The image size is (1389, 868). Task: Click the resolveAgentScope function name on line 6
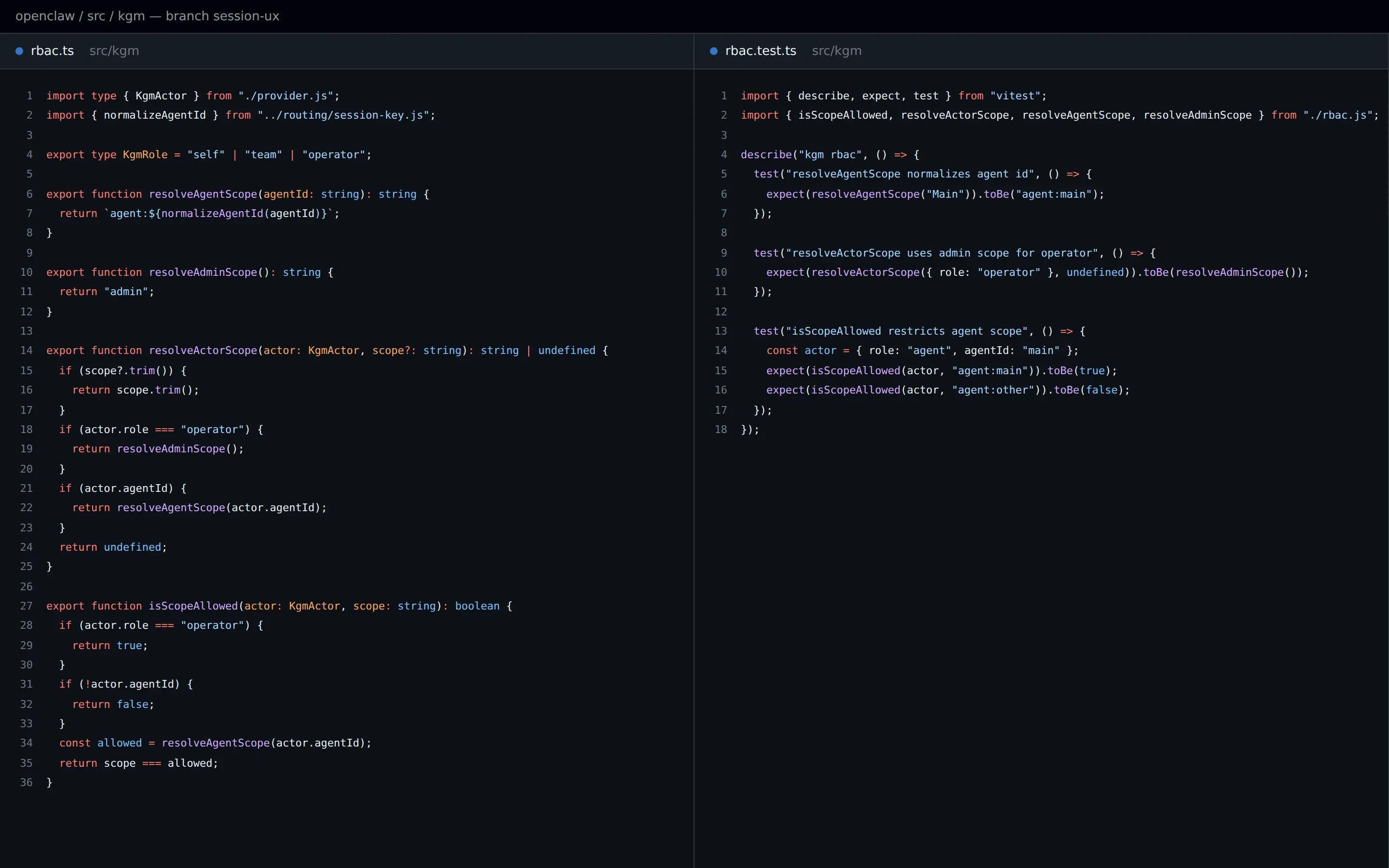click(x=203, y=194)
